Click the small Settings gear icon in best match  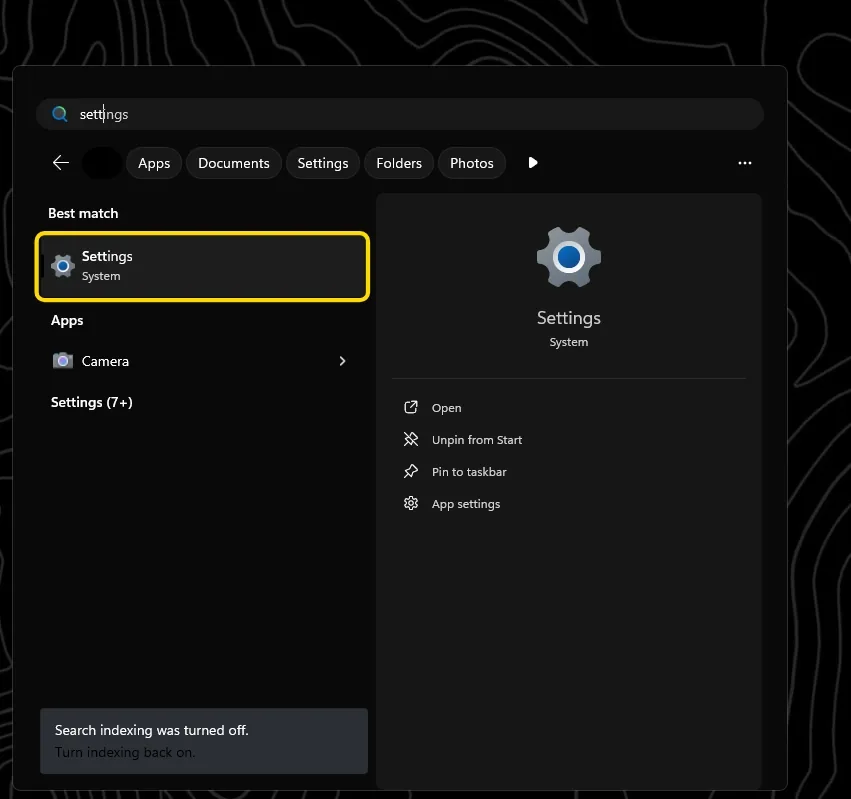(x=63, y=266)
